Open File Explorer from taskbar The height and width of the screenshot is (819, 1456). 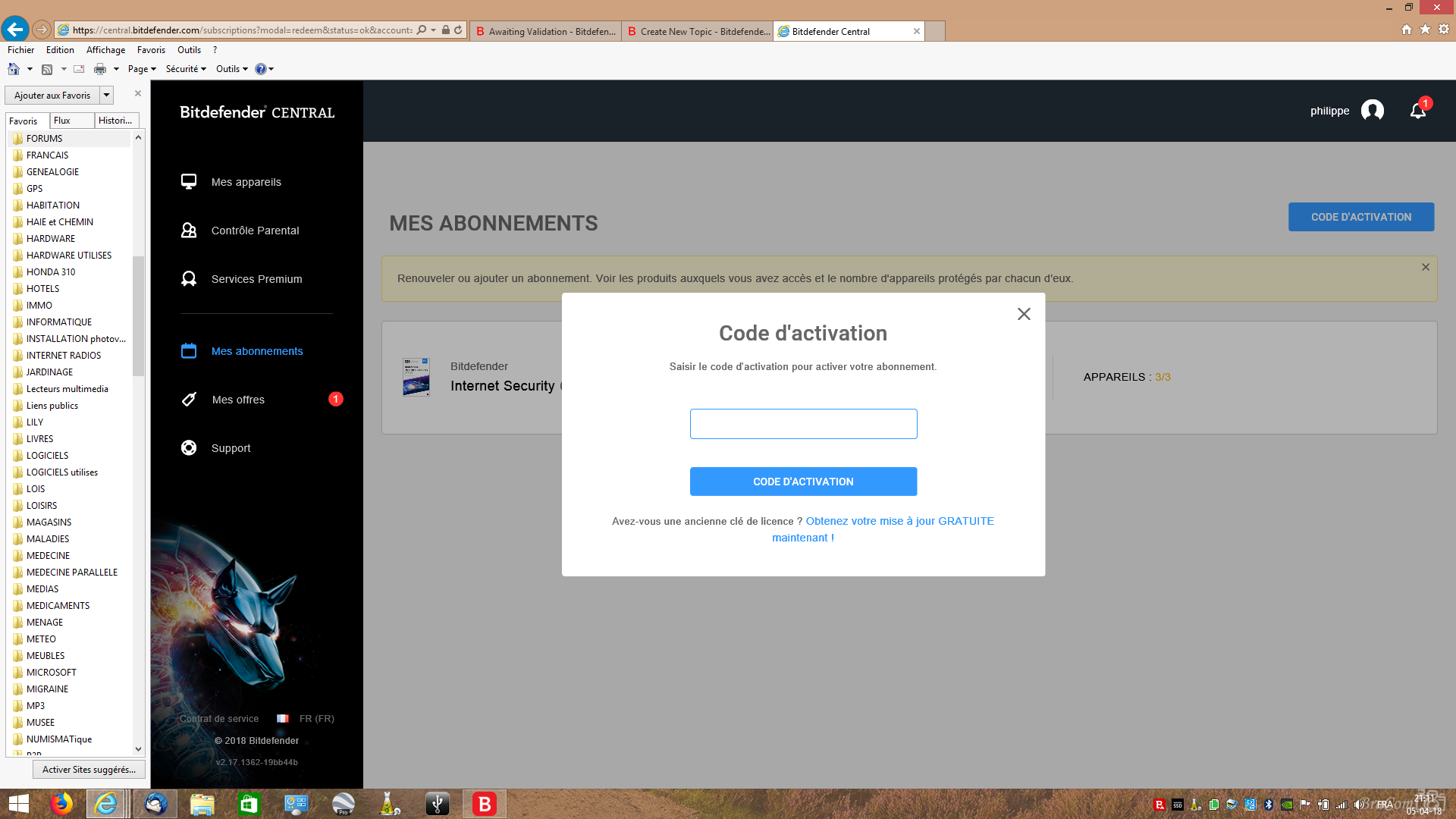coord(202,804)
